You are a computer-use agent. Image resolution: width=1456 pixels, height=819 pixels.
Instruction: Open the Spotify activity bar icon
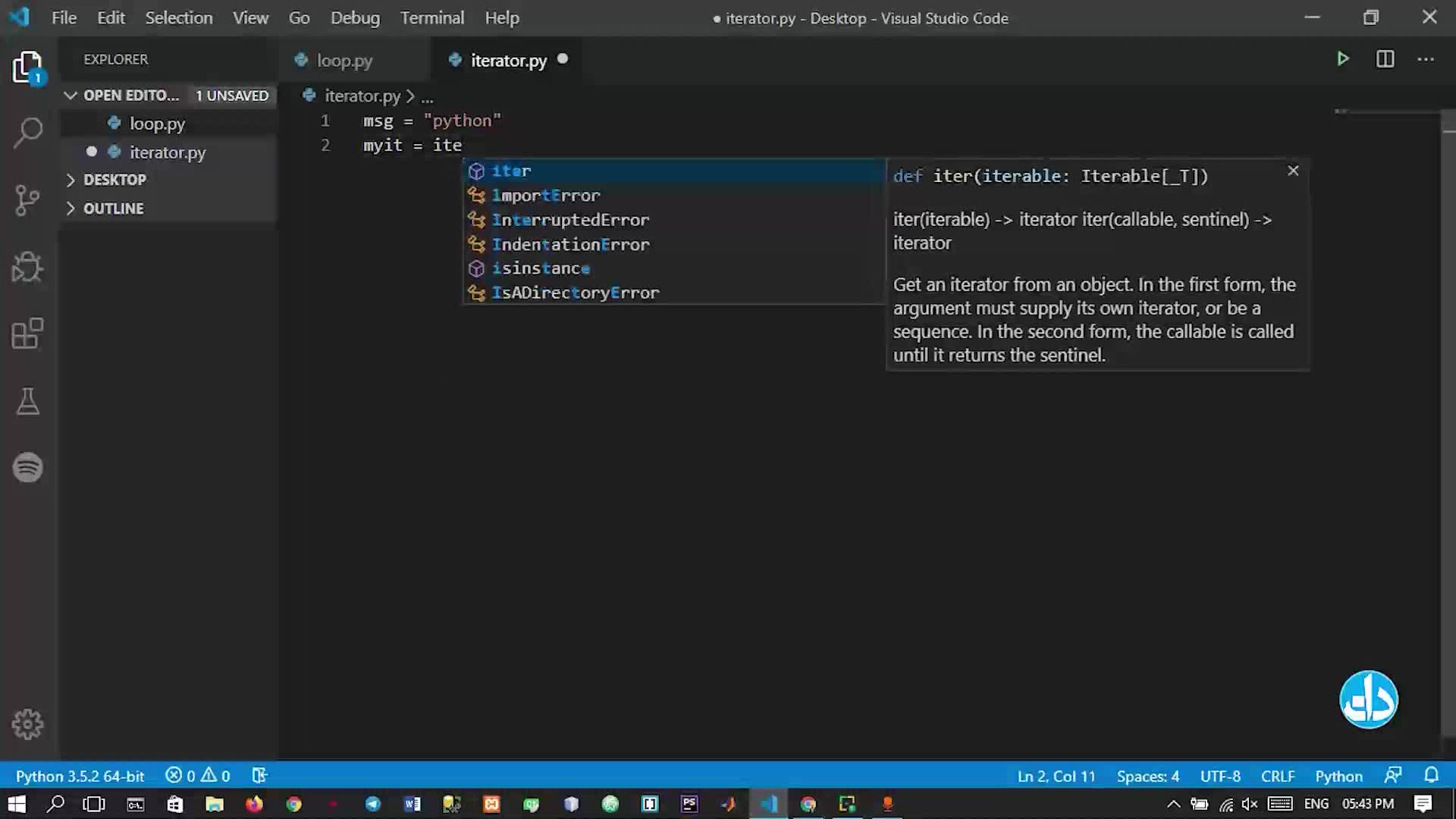pyautogui.click(x=28, y=467)
